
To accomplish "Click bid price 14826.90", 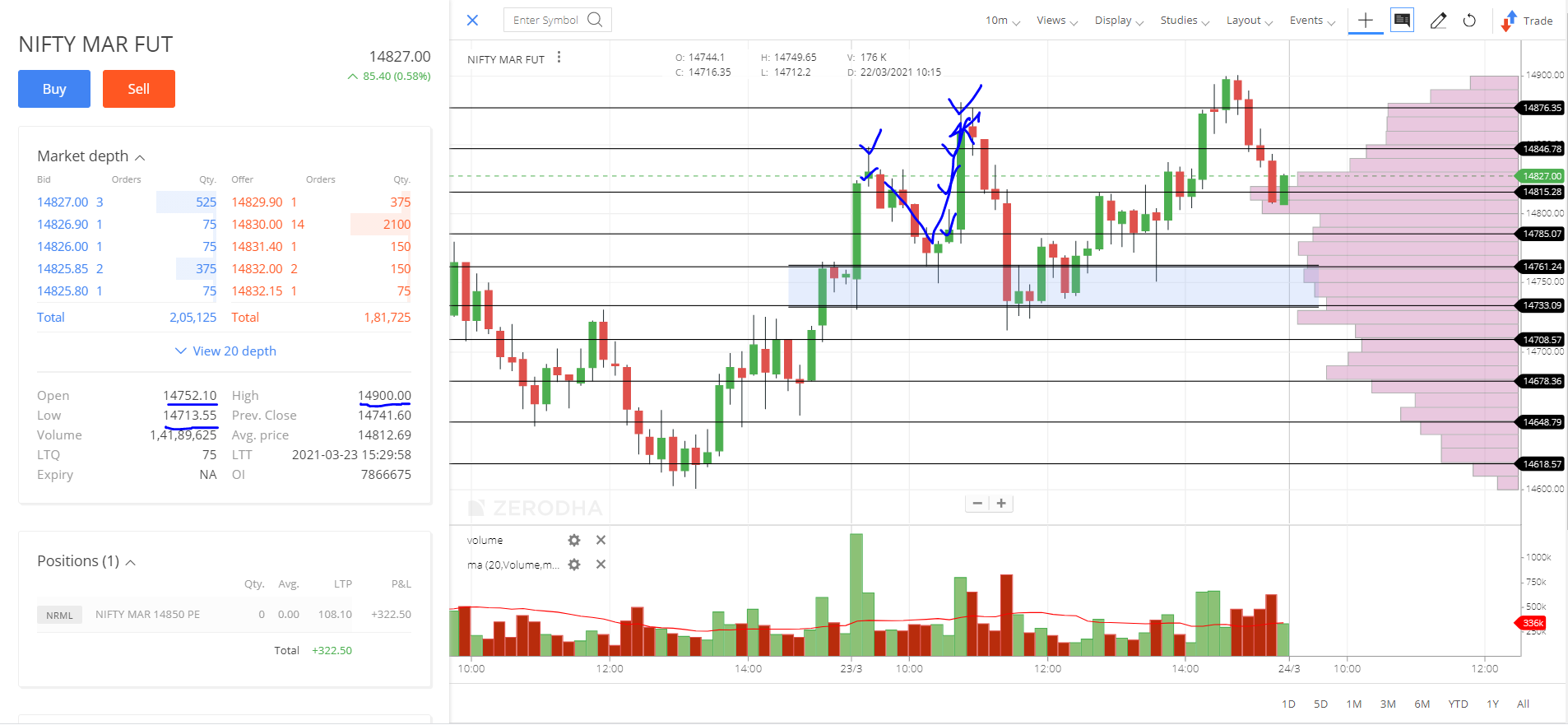I will point(63,225).
